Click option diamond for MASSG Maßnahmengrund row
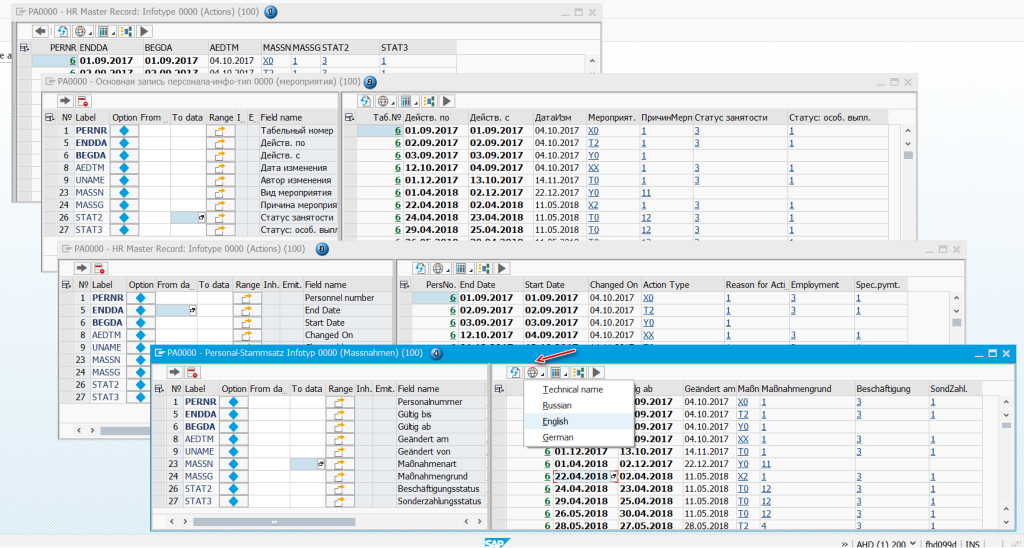This screenshot has height=548, width=1024. 233,476
